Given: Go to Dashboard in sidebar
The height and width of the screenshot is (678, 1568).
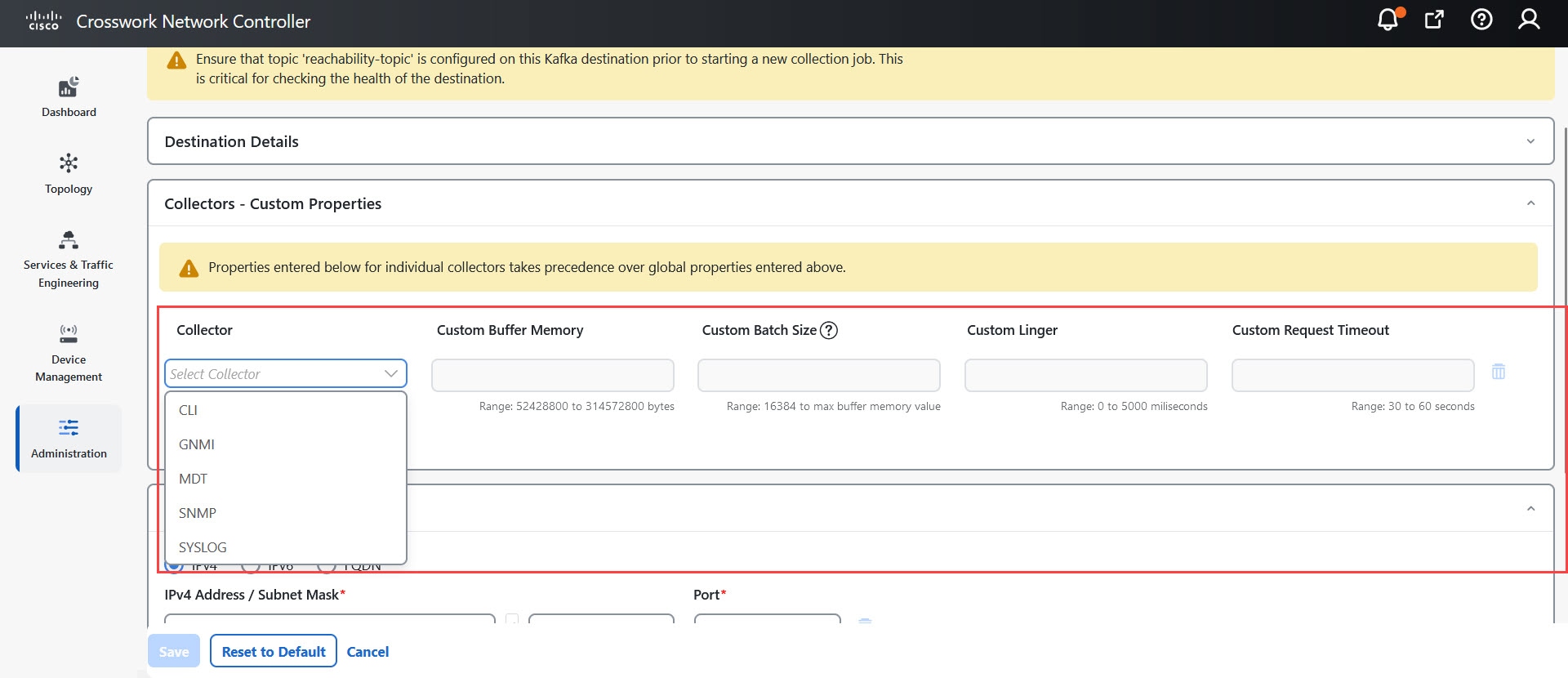Looking at the screenshot, I should [69, 97].
